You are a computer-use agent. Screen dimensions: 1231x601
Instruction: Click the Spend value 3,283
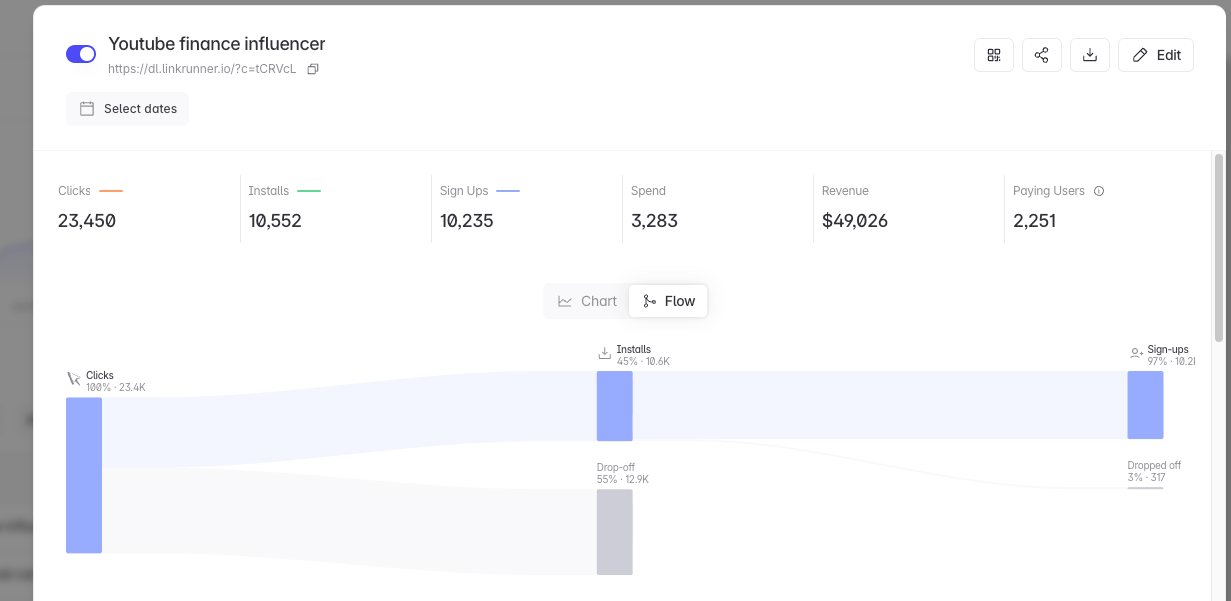coord(654,221)
